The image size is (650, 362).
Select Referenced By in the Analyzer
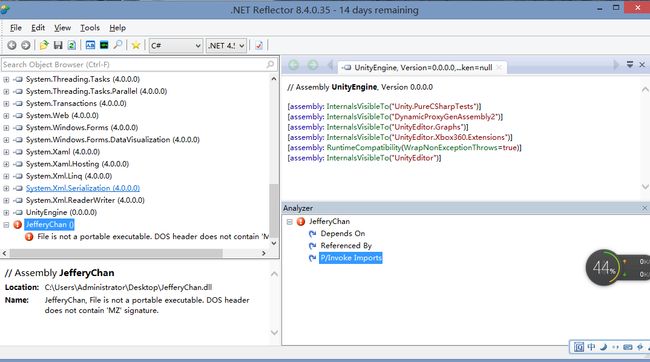click(x=346, y=245)
